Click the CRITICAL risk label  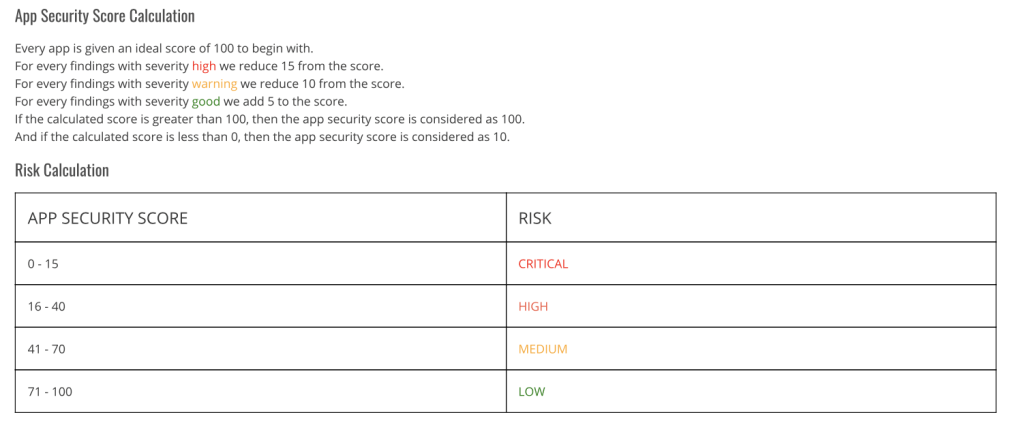click(x=543, y=264)
